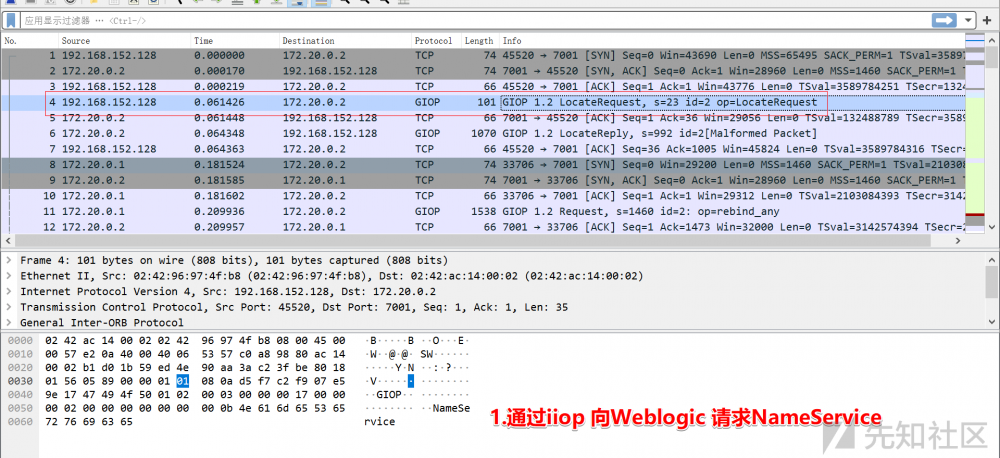This screenshot has height=458, width=1000.
Task: Select the Frame 4 summary line
Action: pyautogui.click(x=234, y=260)
